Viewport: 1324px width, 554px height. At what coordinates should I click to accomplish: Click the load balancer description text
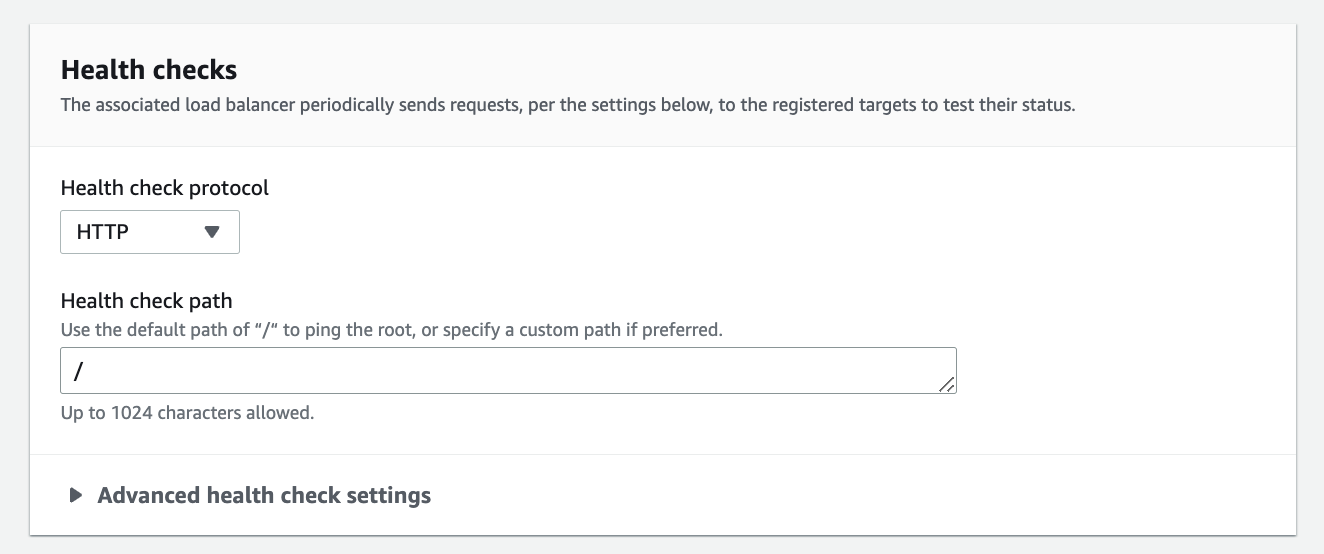[x=567, y=105]
